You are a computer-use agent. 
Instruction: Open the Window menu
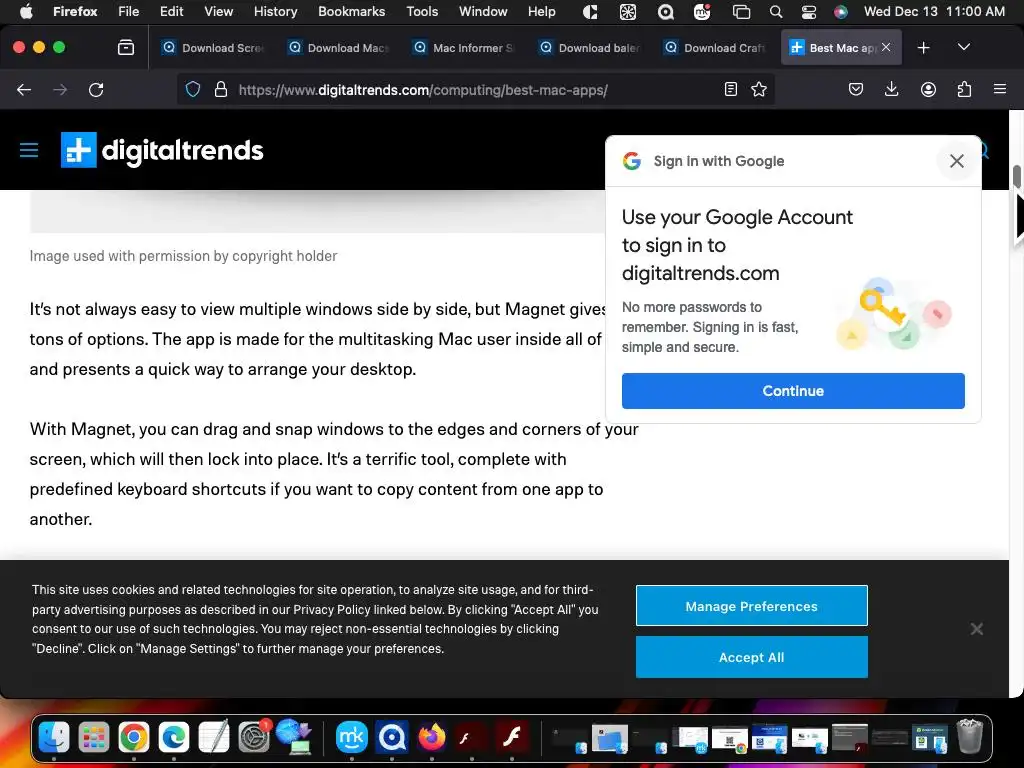(483, 11)
